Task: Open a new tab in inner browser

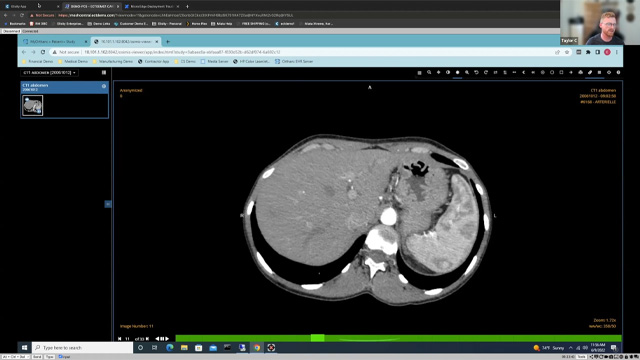Action: tap(168, 42)
